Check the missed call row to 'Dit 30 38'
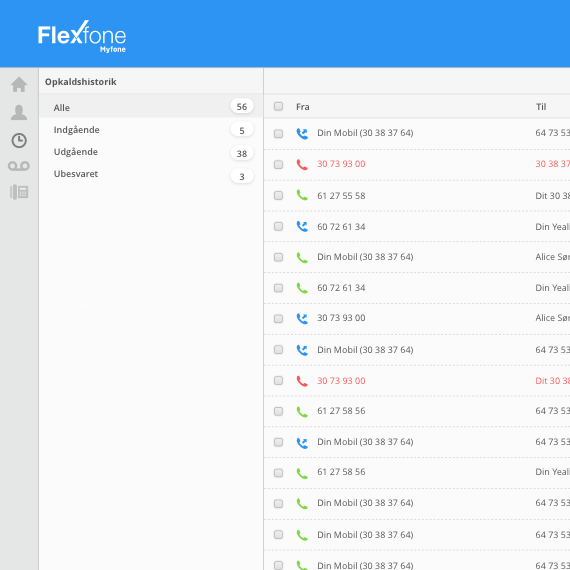This screenshot has height=570, width=570. (278, 381)
